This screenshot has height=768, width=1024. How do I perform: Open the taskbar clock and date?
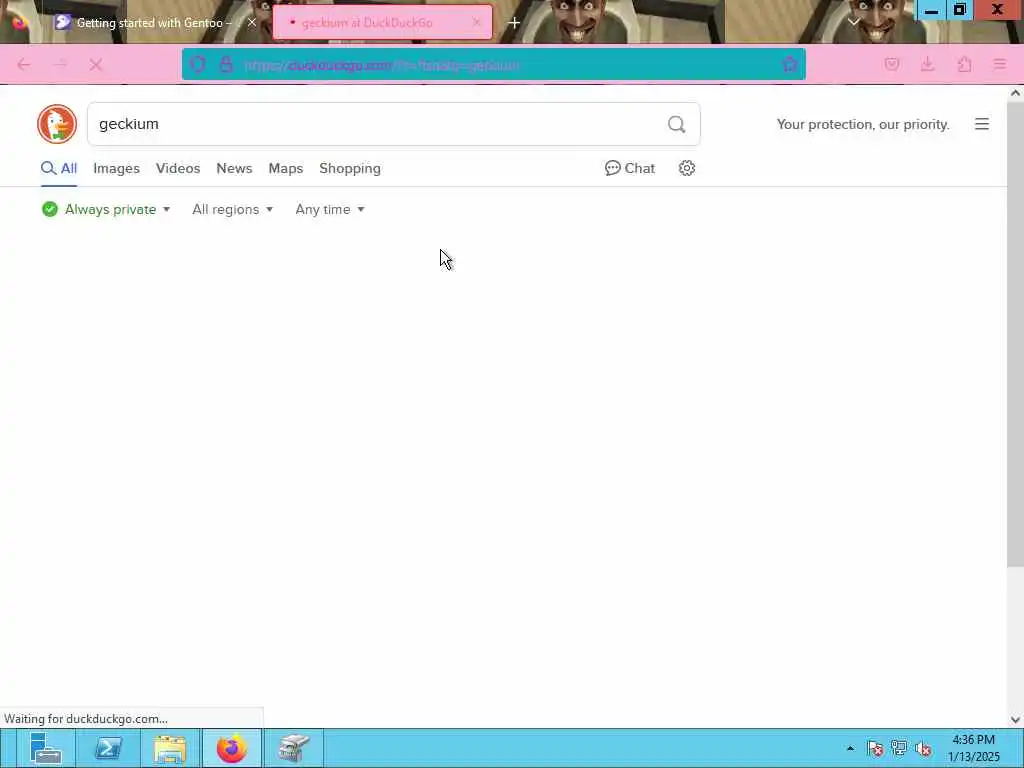coord(974,748)
